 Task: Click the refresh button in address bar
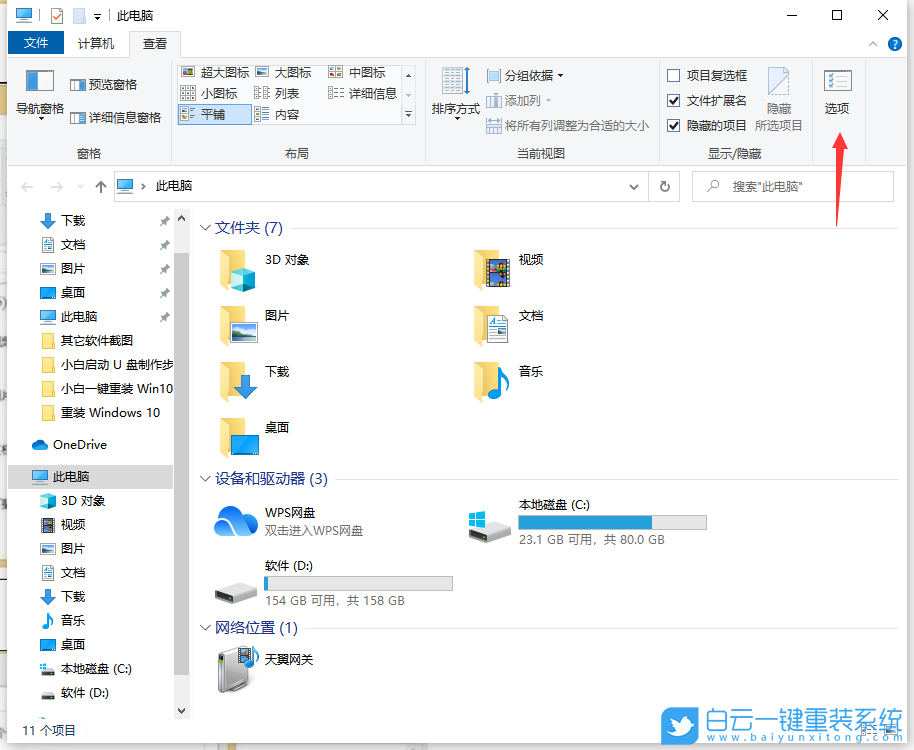point(664,186)
